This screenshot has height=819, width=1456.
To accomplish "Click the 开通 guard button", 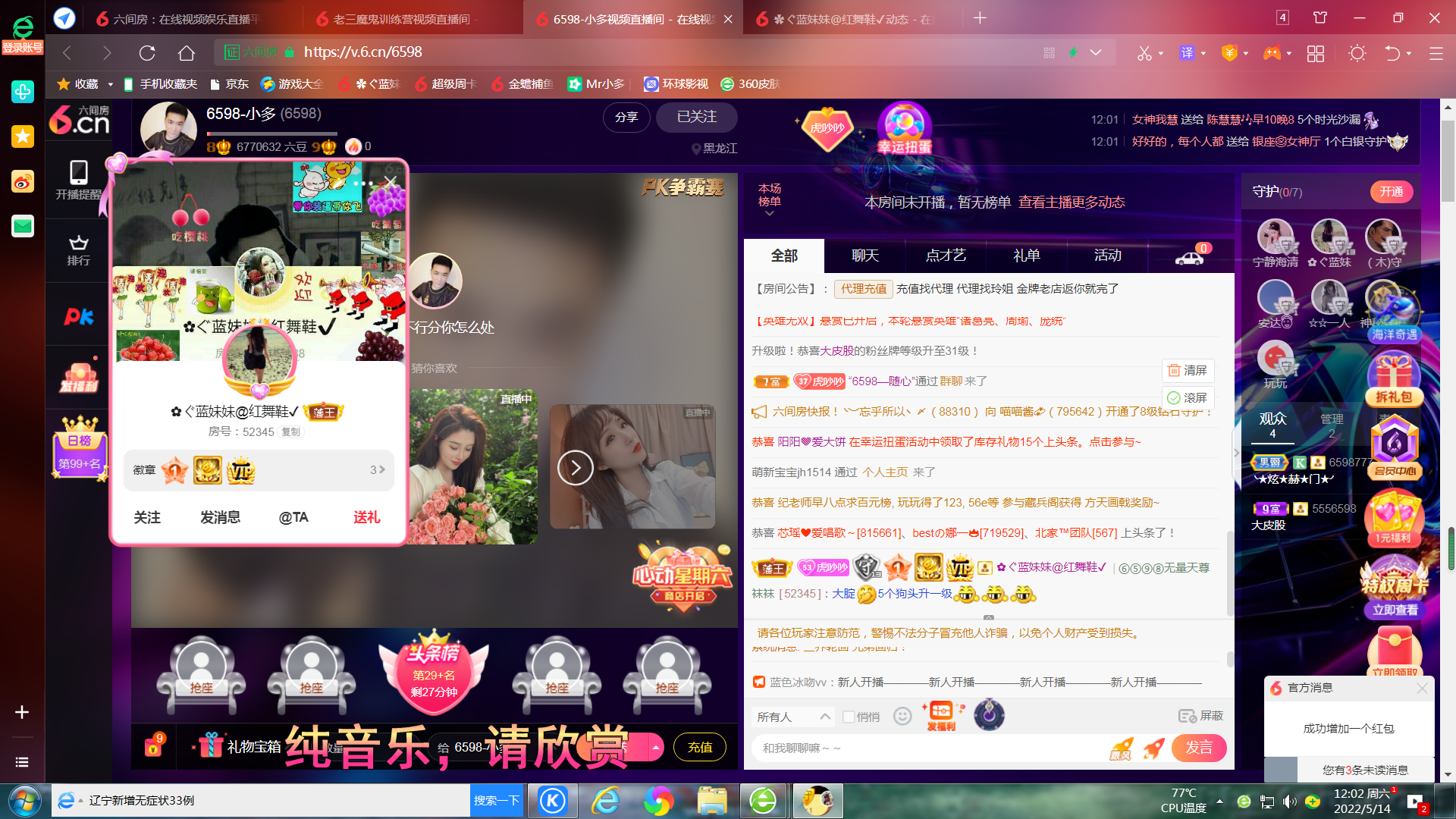I will point(1392,192).
